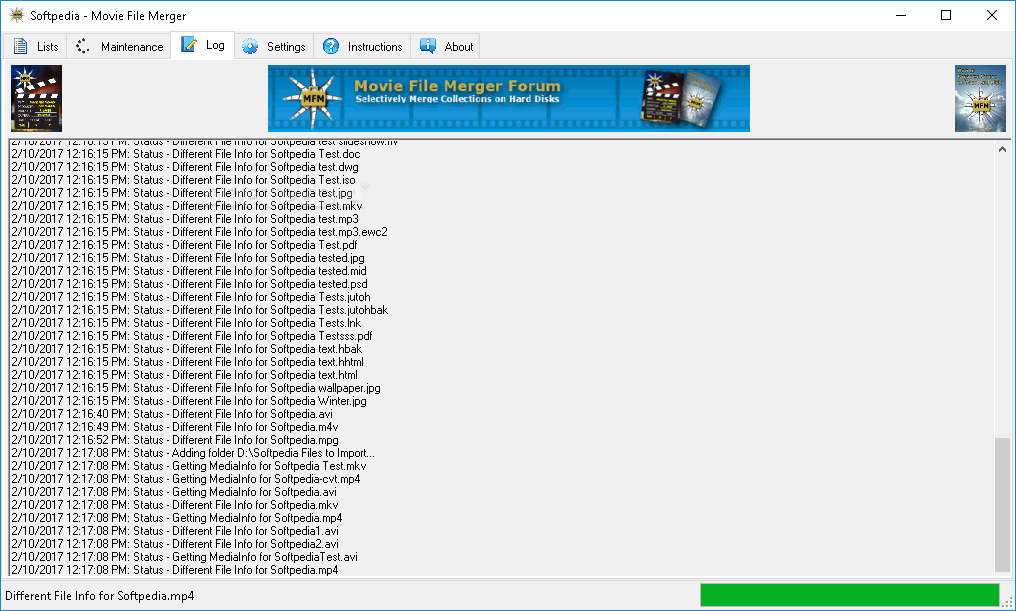Select Different File Info line for Softpedia.mkv
This screenshot has width=1016, height=611.
pos(174,504)
